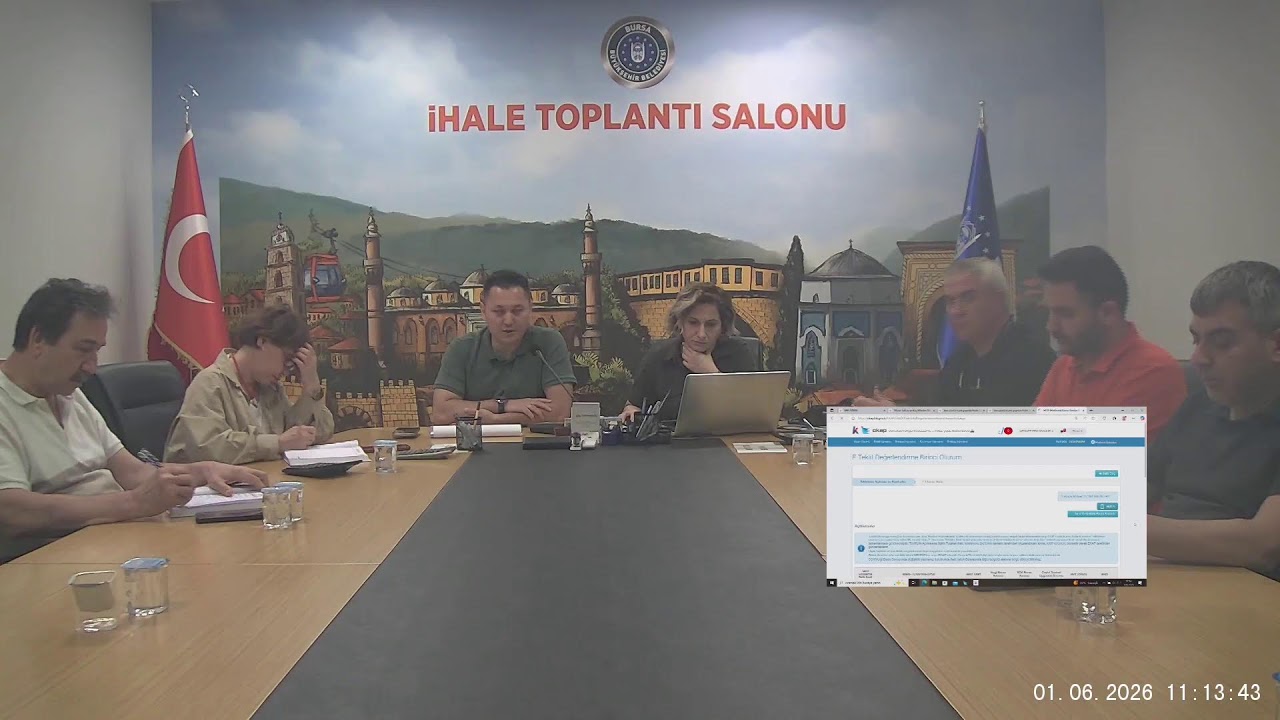The image size is (1280, 720).
Task: Click the green button at top right of the form panel
Action: point(1106,473)
